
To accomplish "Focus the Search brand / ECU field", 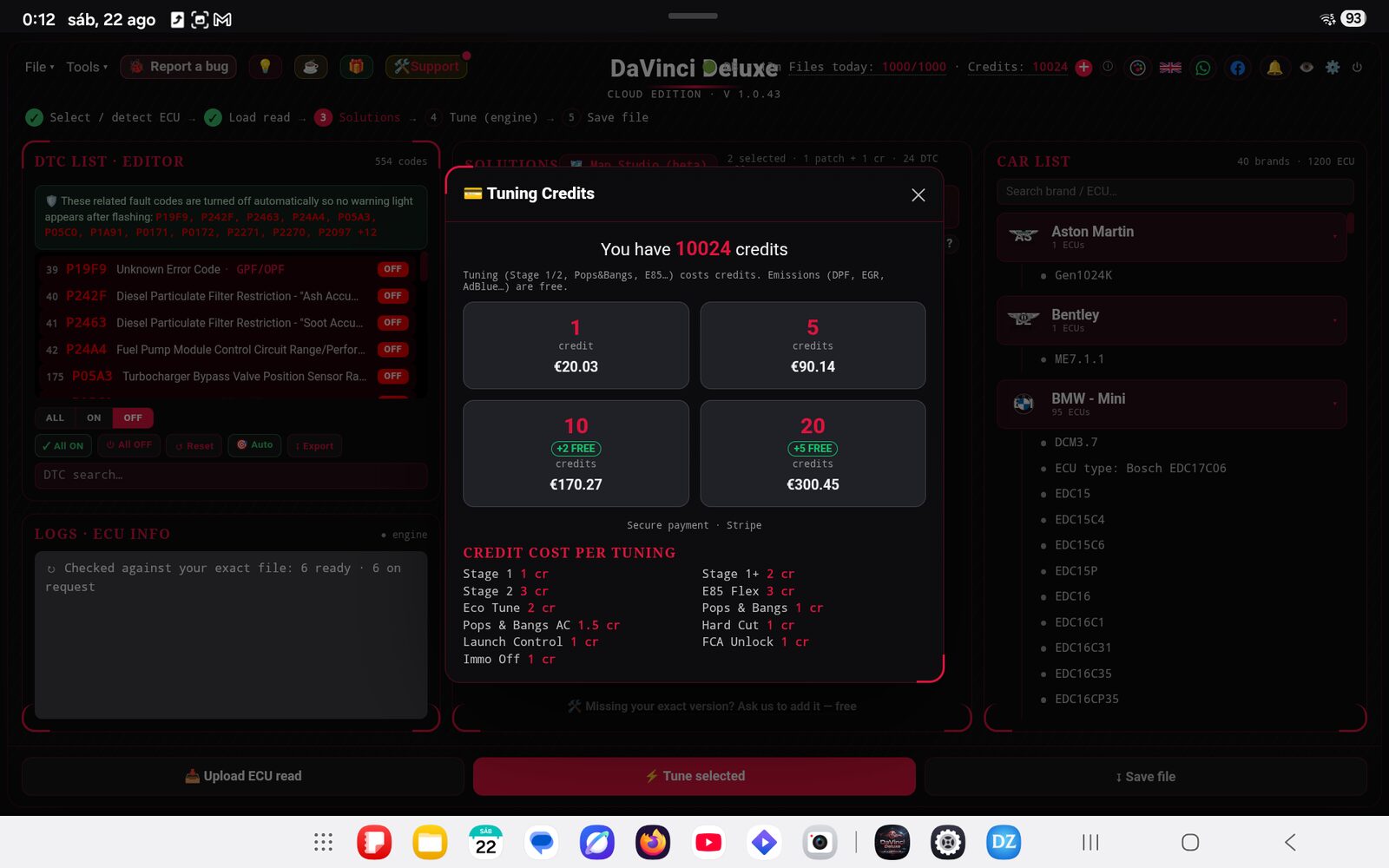I will click(x=1175, y=191).
